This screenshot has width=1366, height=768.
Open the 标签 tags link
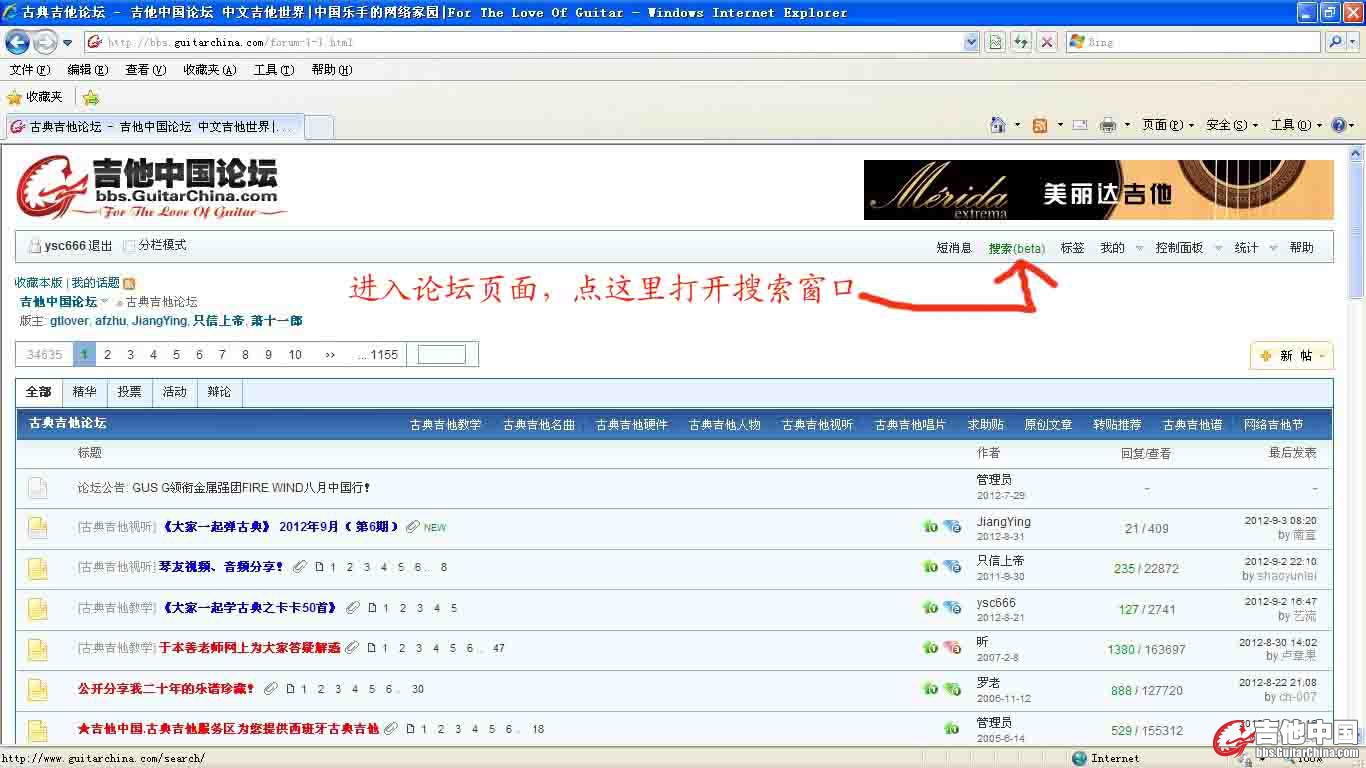point(1073,248)
